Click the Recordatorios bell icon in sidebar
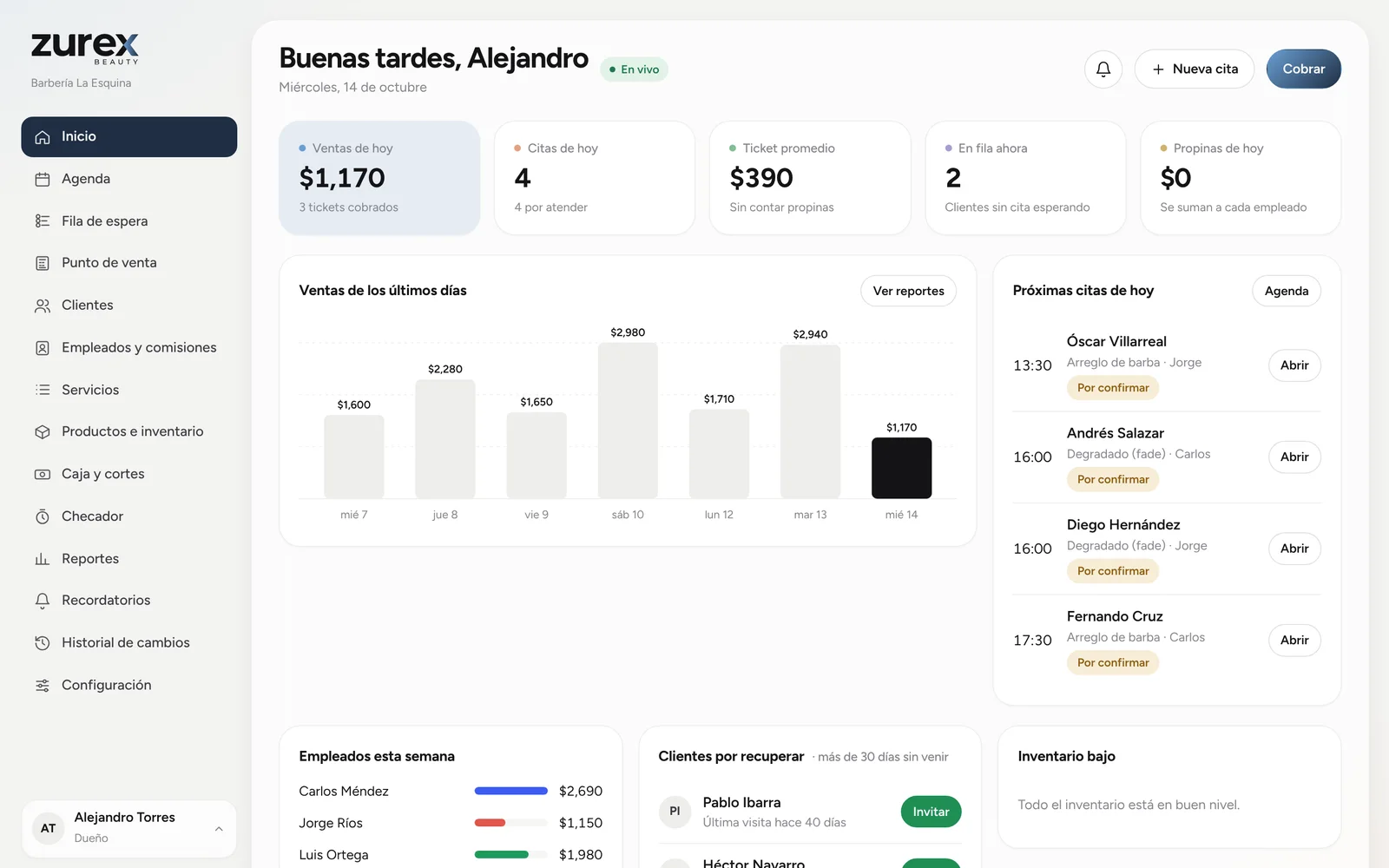This screenshot has width=1389, height=868. 43,601
